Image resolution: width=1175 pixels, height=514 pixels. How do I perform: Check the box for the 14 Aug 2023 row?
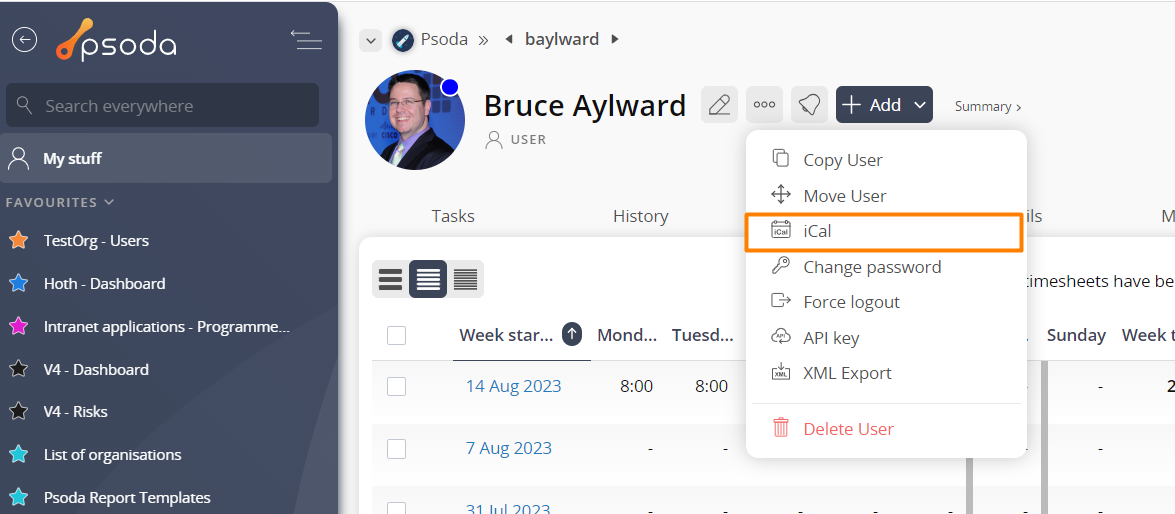[397, 386]
